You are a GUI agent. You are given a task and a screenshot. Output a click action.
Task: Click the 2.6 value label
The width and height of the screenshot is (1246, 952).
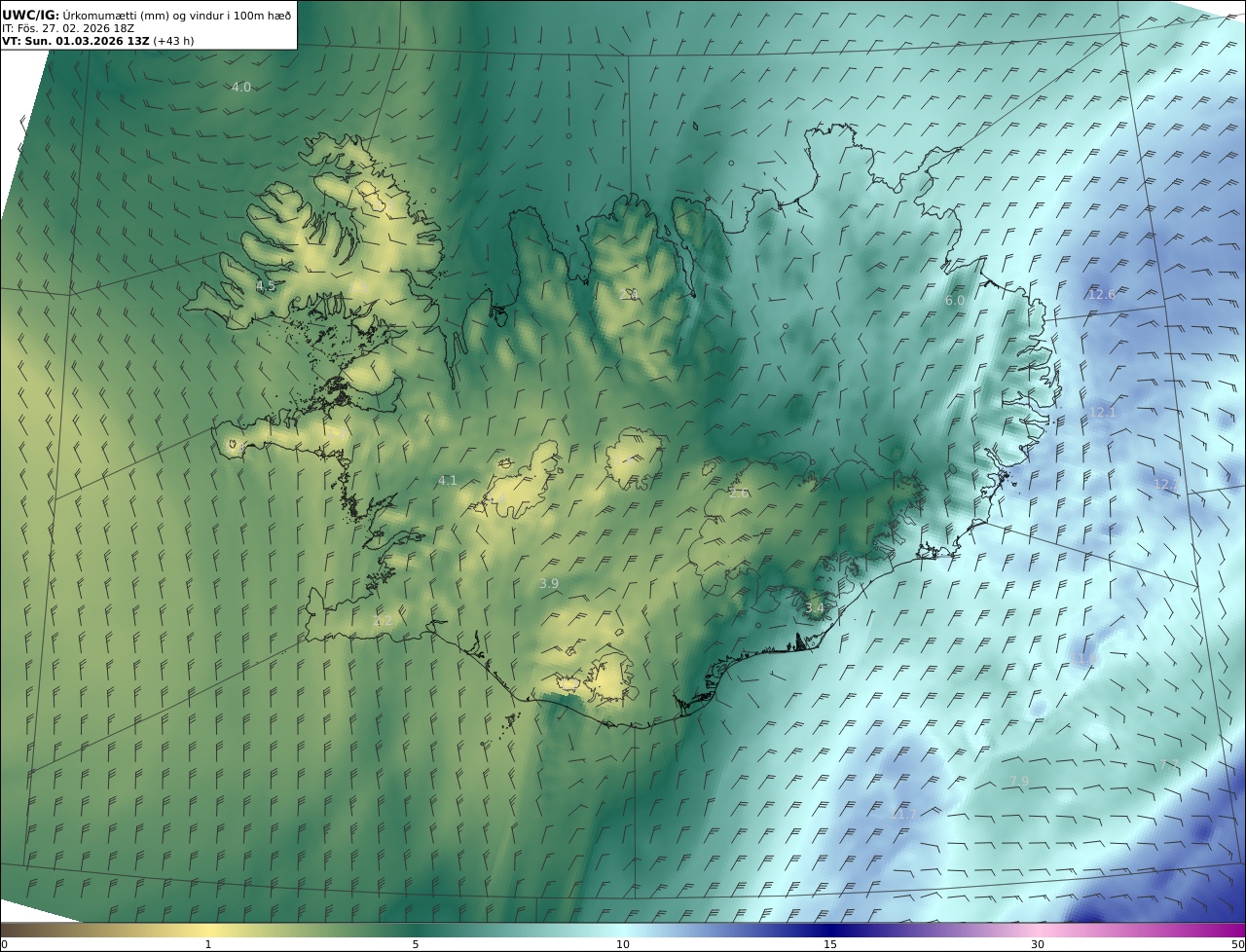pyautogui.click(x=740, y=493)
